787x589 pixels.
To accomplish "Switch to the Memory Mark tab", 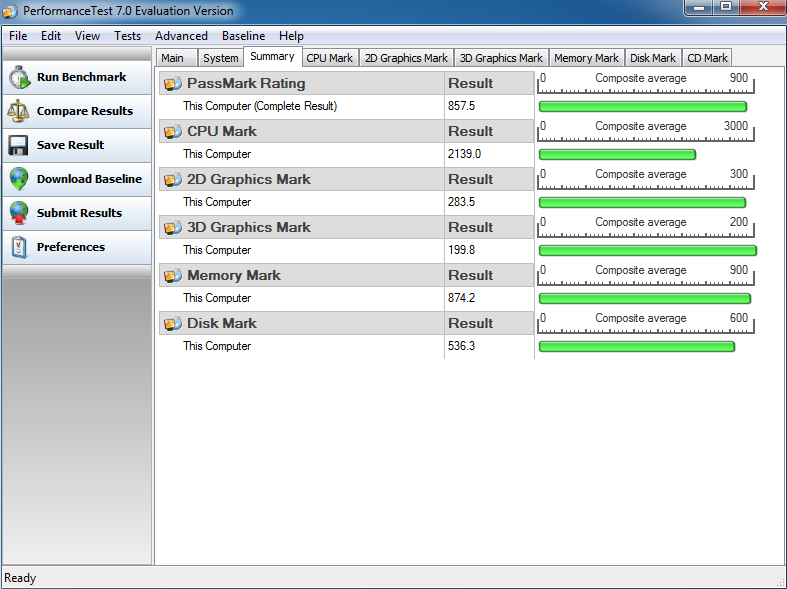I will tap(586, 58).
